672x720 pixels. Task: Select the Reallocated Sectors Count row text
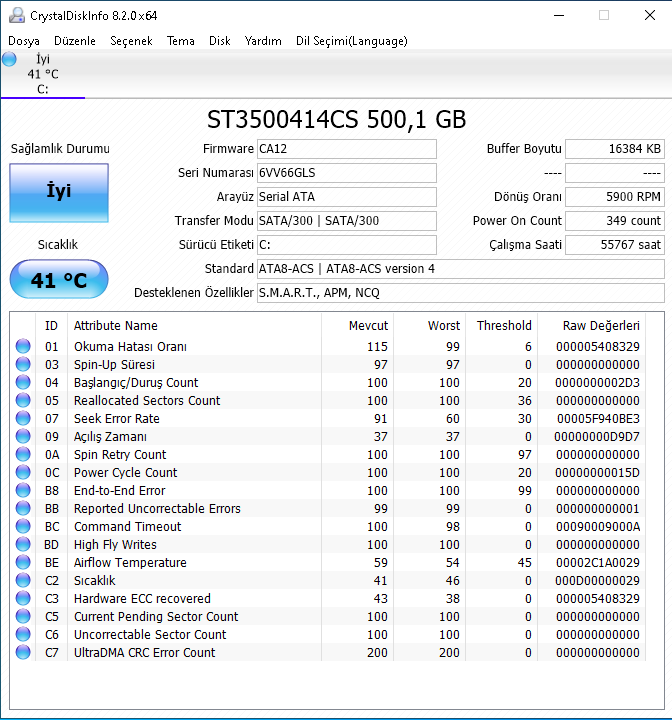147,400
